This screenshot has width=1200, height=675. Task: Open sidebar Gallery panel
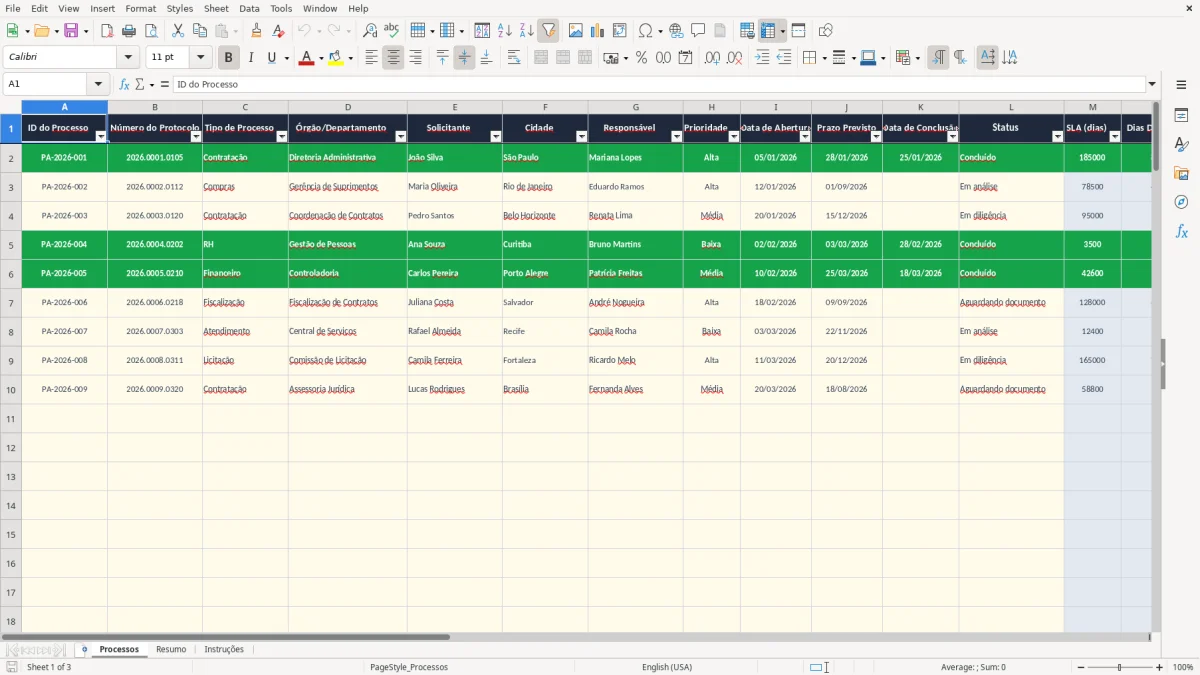1181,174
